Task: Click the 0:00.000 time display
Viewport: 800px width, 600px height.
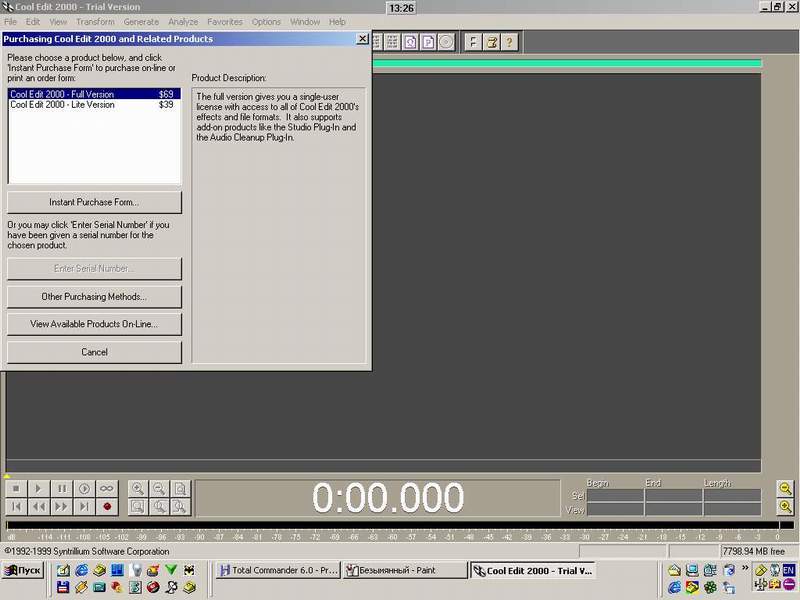Action: pos(388,497)
